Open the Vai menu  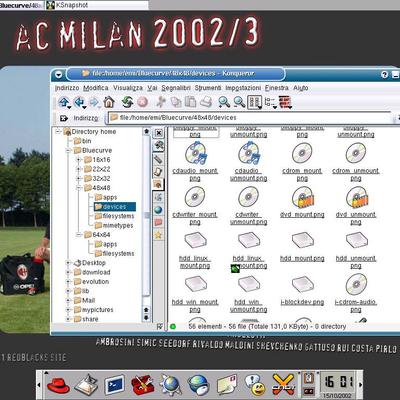click(x=152, y=88)
